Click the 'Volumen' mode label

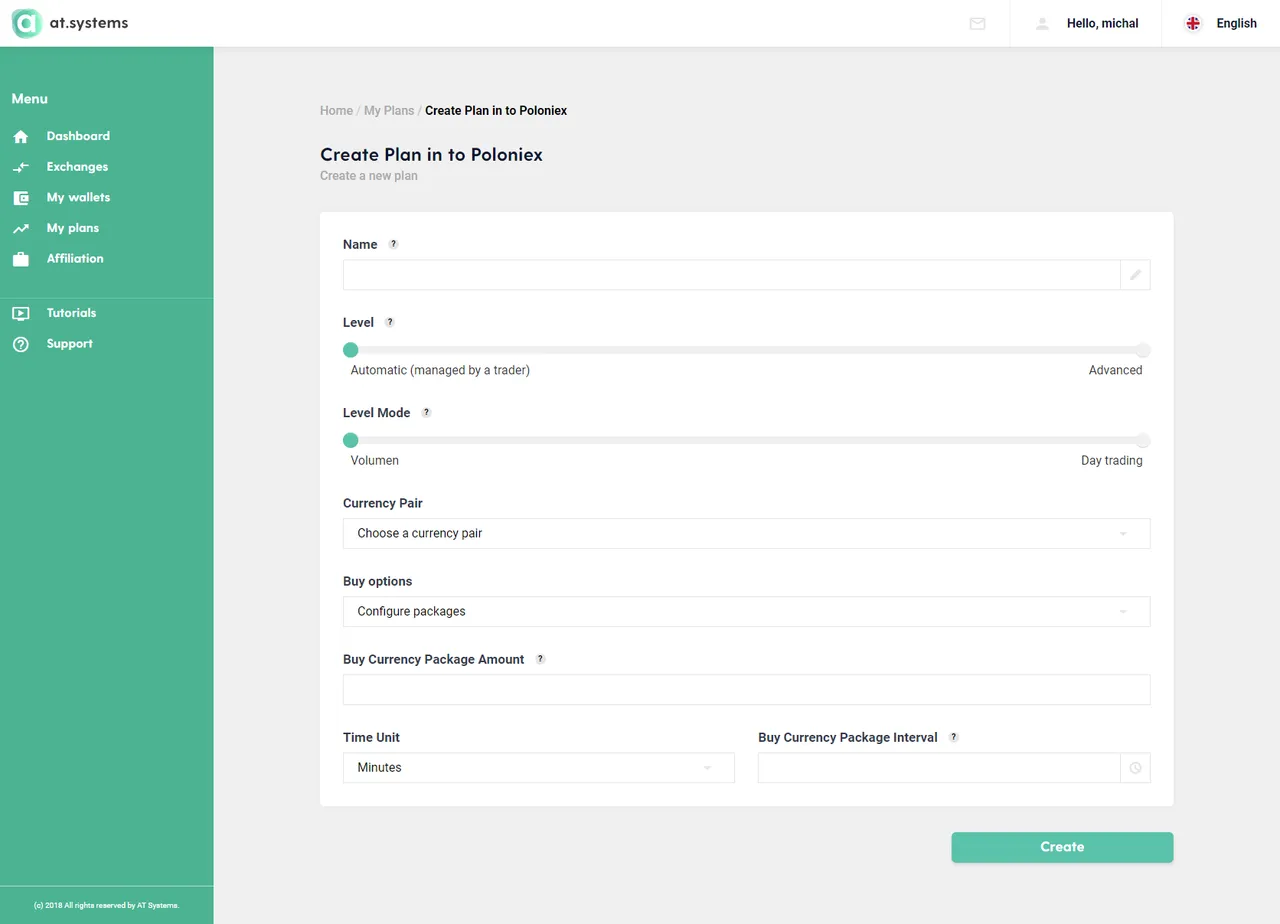(375, 461)
